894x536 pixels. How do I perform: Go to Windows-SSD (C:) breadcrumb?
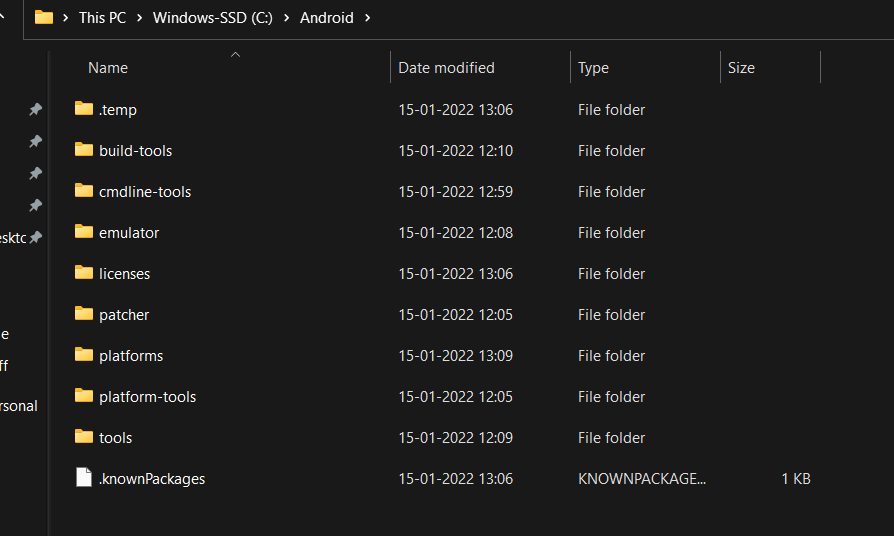(x=212, y=18)
